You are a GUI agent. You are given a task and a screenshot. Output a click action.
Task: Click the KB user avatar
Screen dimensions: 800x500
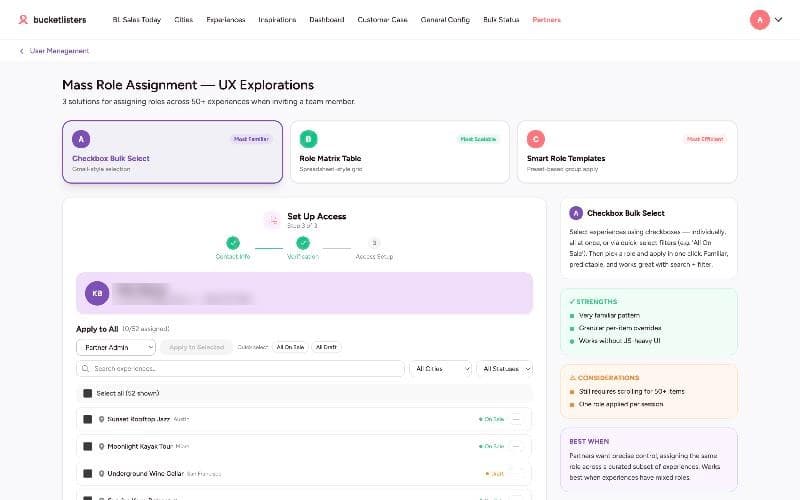click(97, 293)
